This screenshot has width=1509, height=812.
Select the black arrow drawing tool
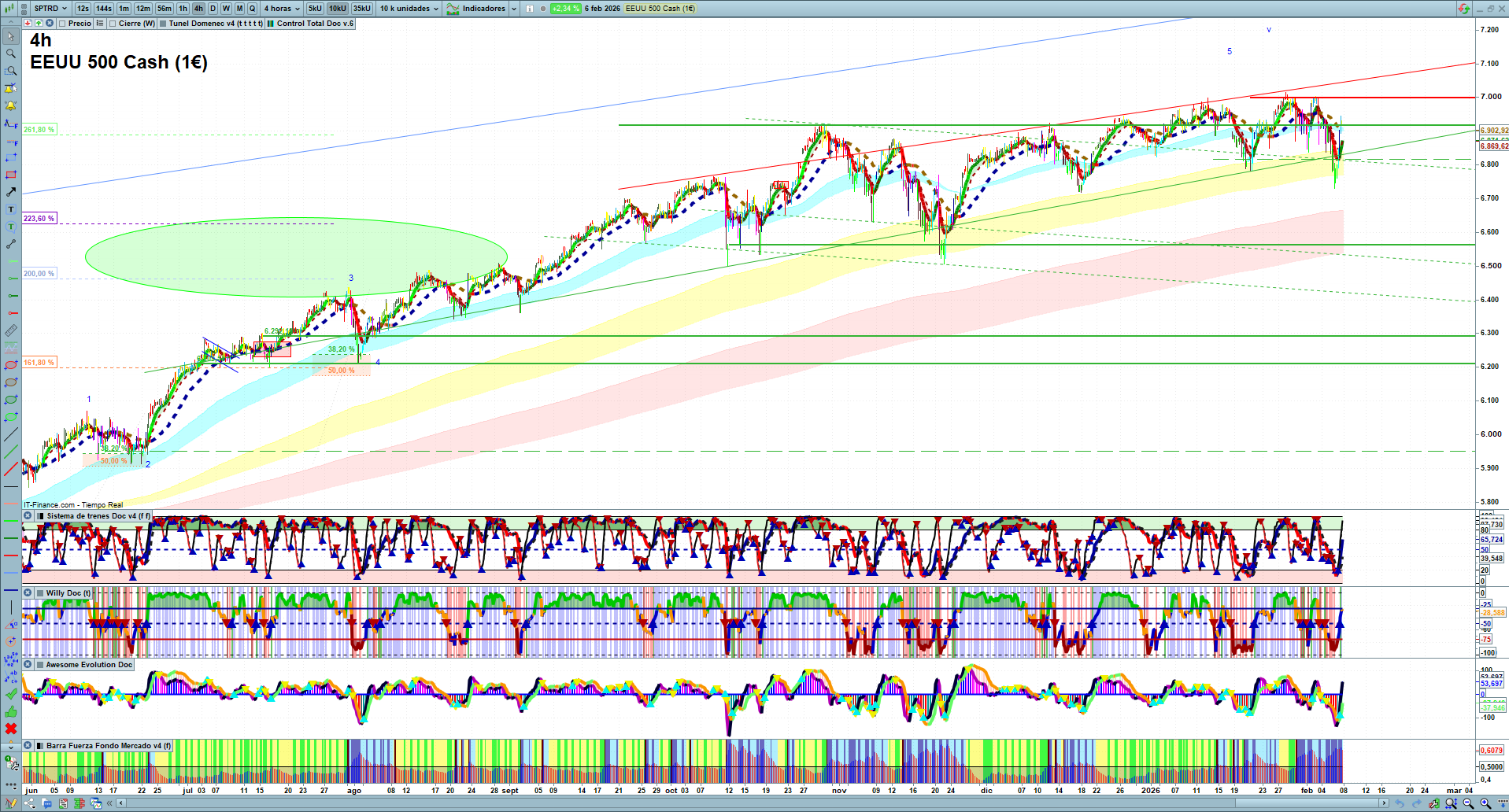[11, 192]
